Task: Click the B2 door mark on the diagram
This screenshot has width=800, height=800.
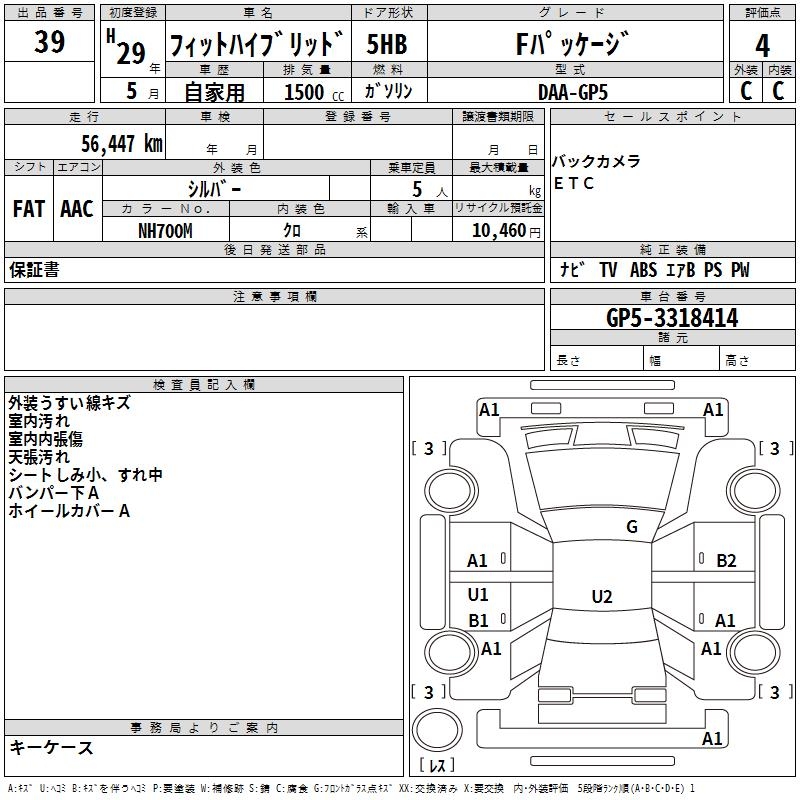Action: point(726,561)
